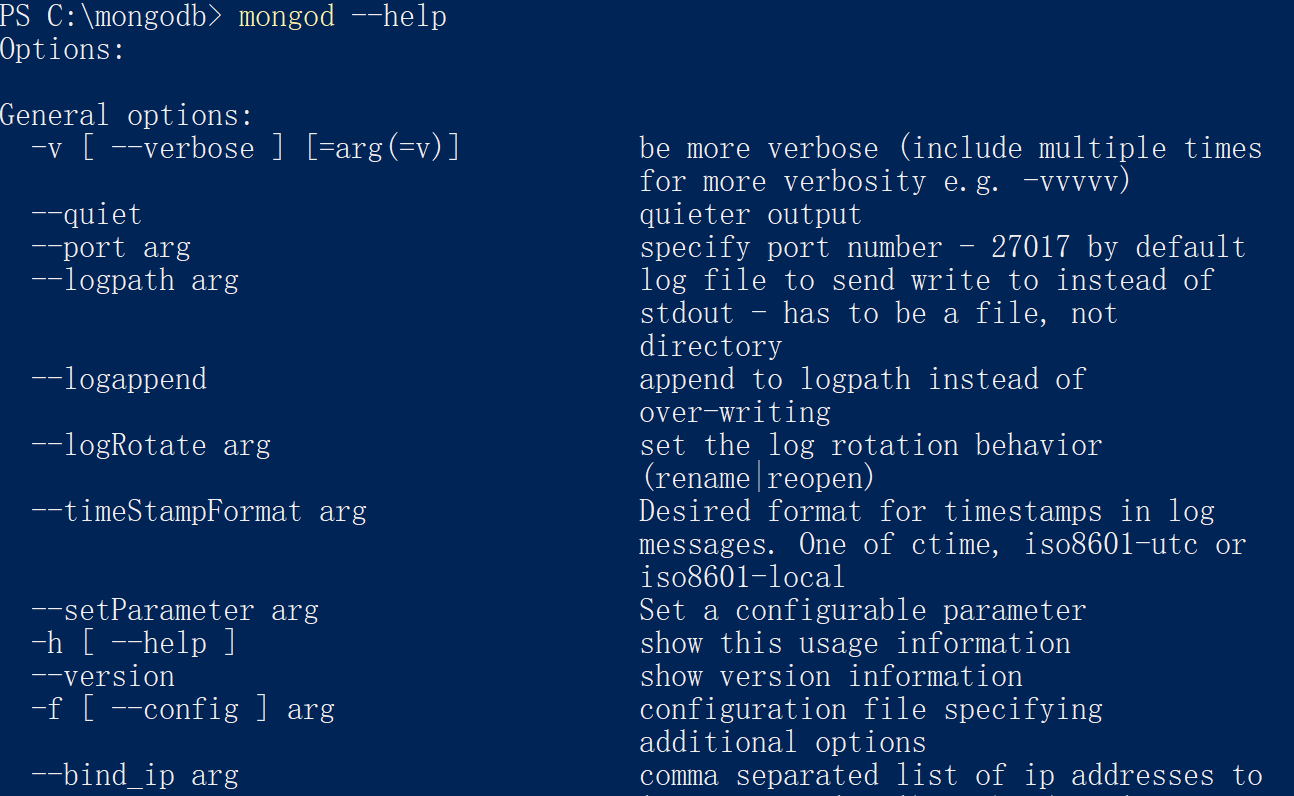Click the 'show version information' description
The height and width of the screenshot is (796, 1294).
click(x=831, y=677)
